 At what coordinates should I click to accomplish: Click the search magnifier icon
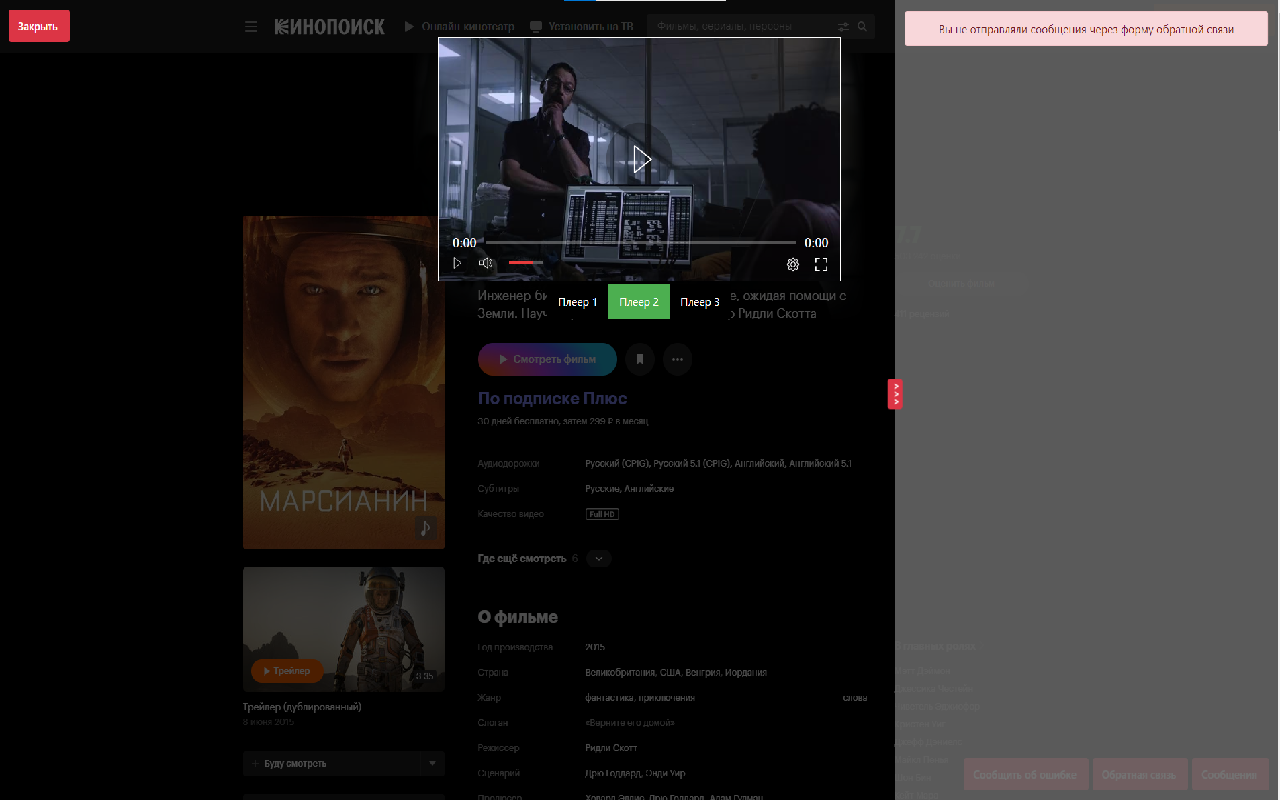tap(861, 26)
